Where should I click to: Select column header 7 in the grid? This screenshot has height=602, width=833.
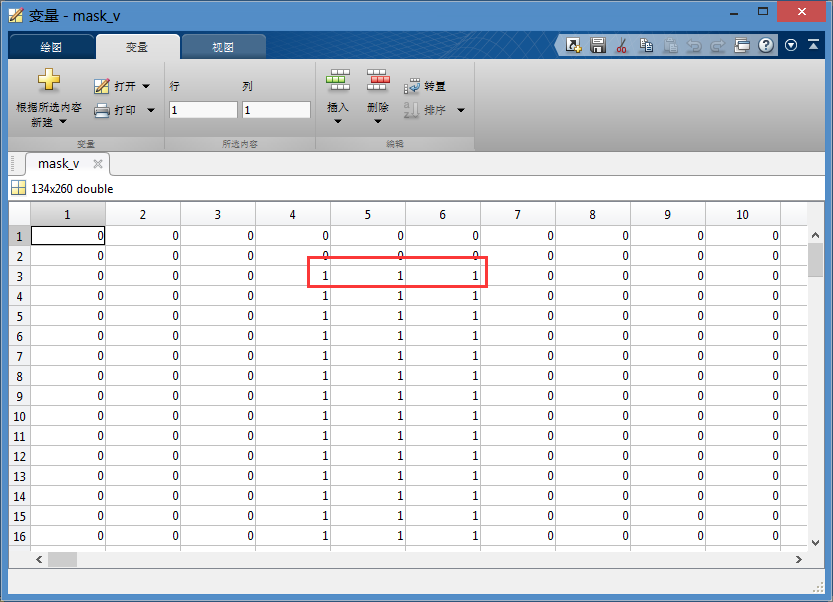point(517,215)
